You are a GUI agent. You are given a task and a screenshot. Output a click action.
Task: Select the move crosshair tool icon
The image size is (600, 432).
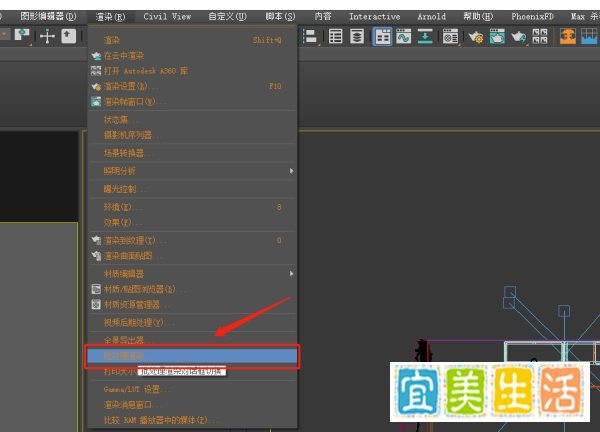tap(47, 36)
